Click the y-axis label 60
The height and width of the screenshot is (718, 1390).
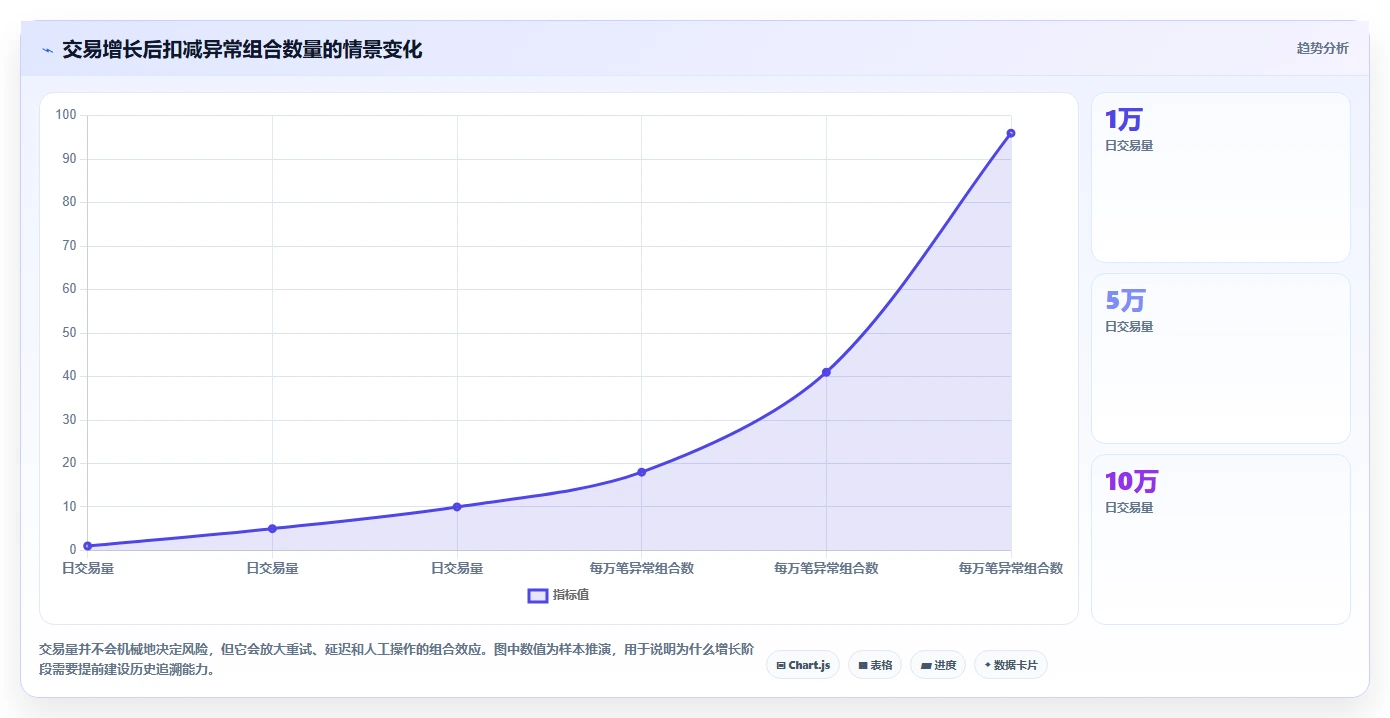point(69,289)
